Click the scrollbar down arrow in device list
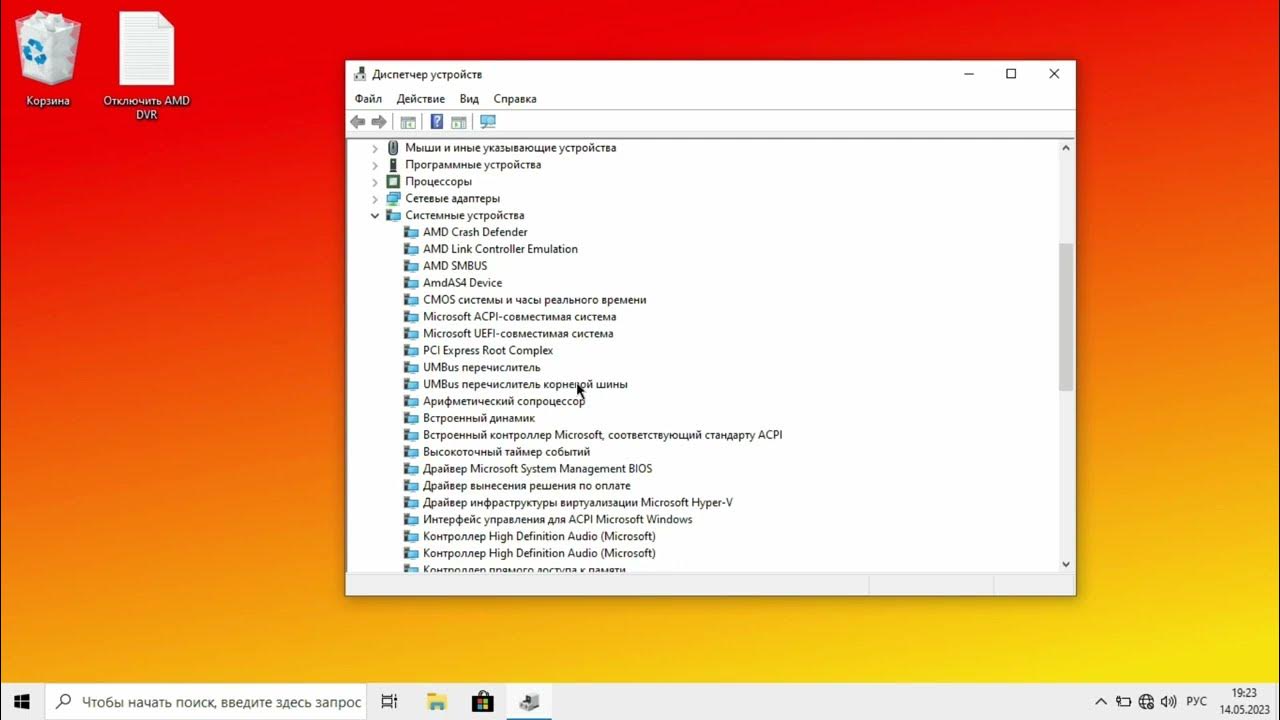 (x=1066, y=564)
